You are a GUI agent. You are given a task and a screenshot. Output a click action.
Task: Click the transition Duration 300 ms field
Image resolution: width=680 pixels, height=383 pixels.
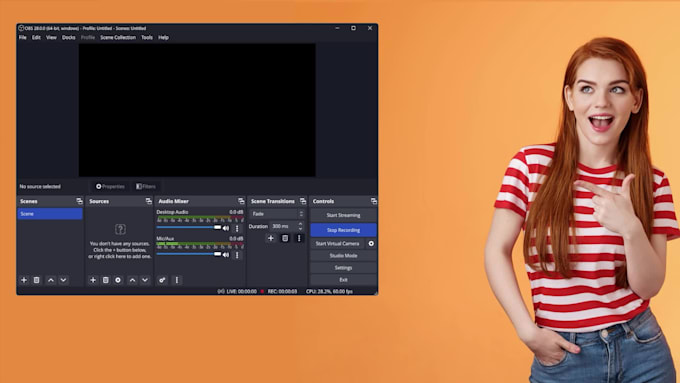point(284,226)
